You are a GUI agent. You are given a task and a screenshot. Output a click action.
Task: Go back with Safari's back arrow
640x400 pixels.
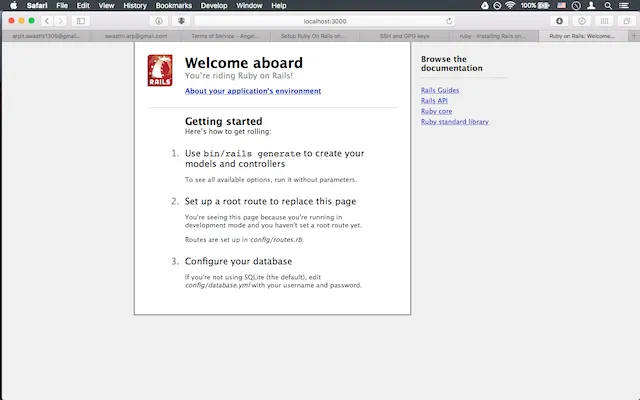pos(47,21)
